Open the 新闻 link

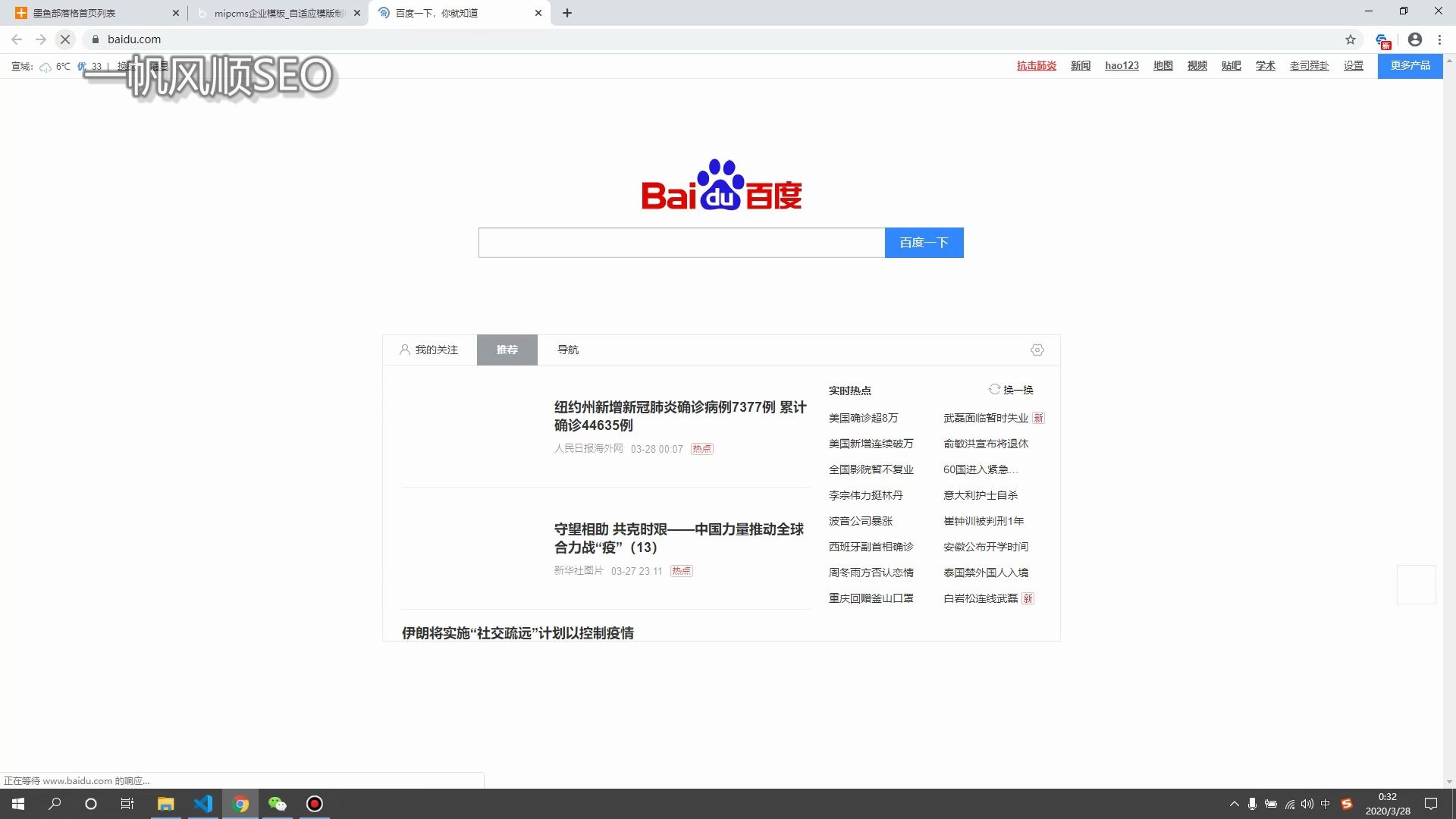[1081, 66]
